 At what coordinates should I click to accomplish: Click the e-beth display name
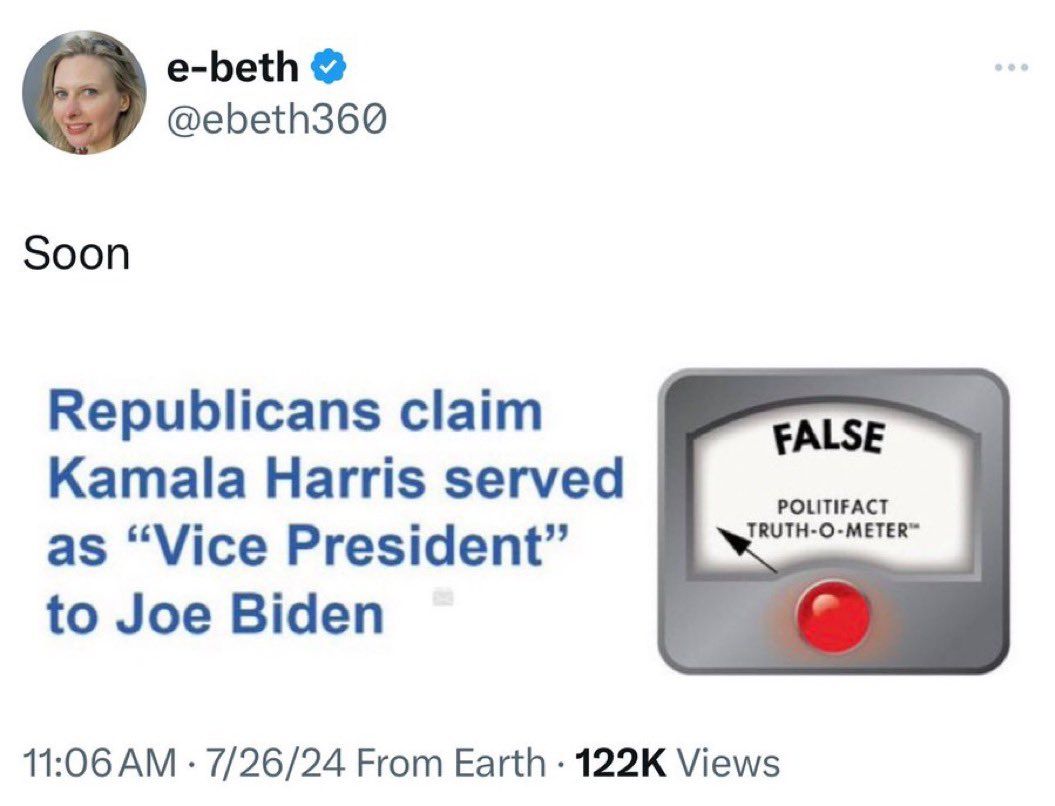[233, 67]
